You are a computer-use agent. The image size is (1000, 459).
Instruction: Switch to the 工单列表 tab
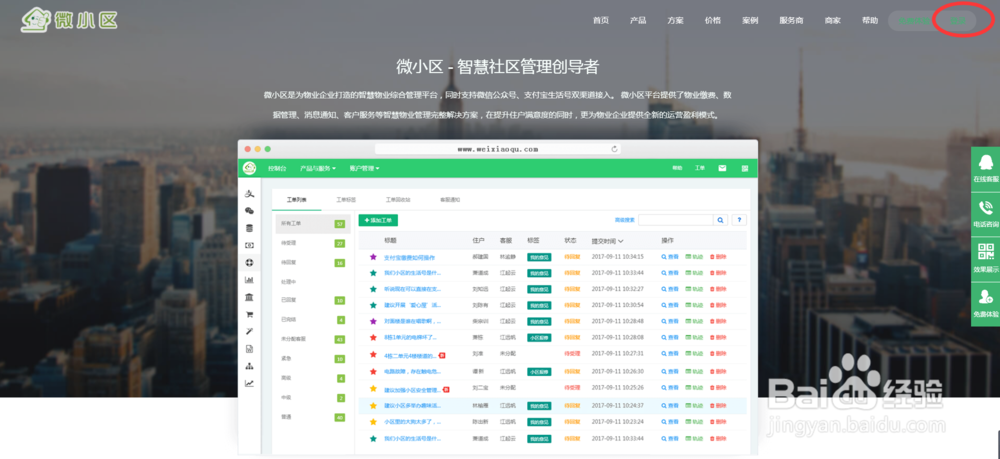point(297,200)
